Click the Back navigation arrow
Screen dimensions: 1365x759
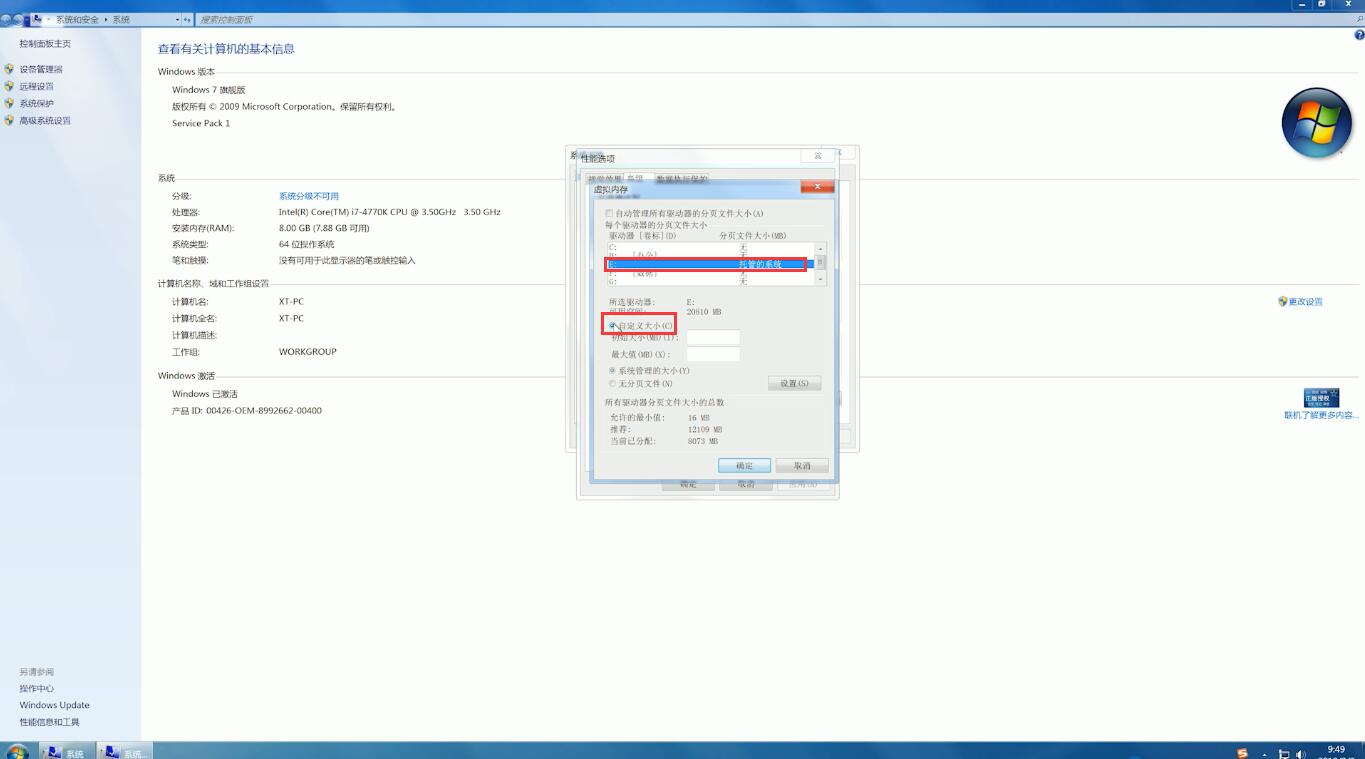6,19
